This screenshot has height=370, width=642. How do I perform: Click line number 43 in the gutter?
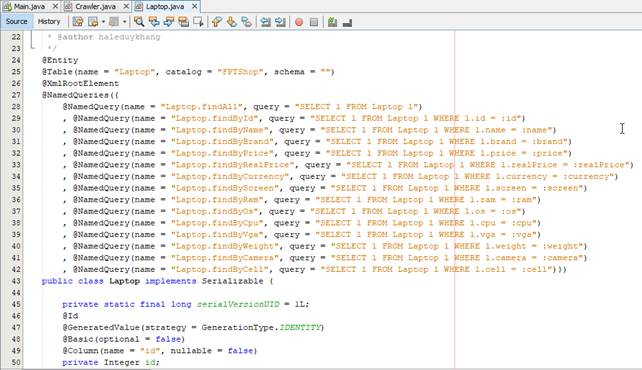(16, 281)
